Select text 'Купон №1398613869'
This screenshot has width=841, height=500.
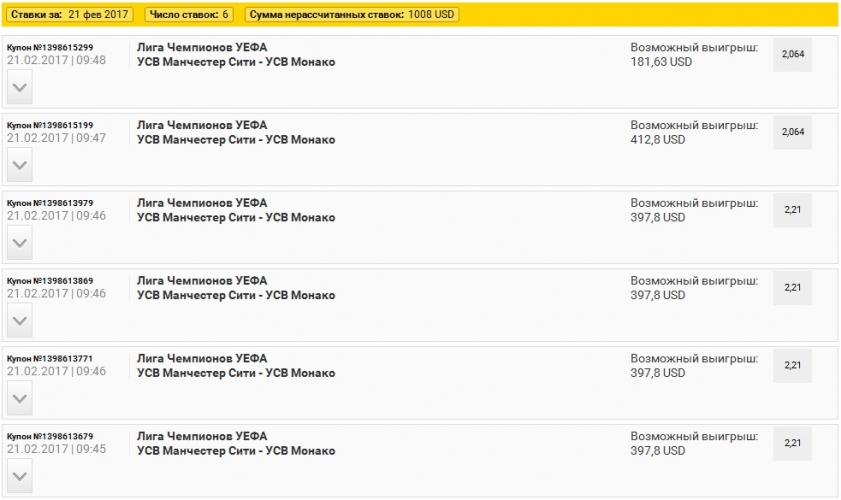50,281
